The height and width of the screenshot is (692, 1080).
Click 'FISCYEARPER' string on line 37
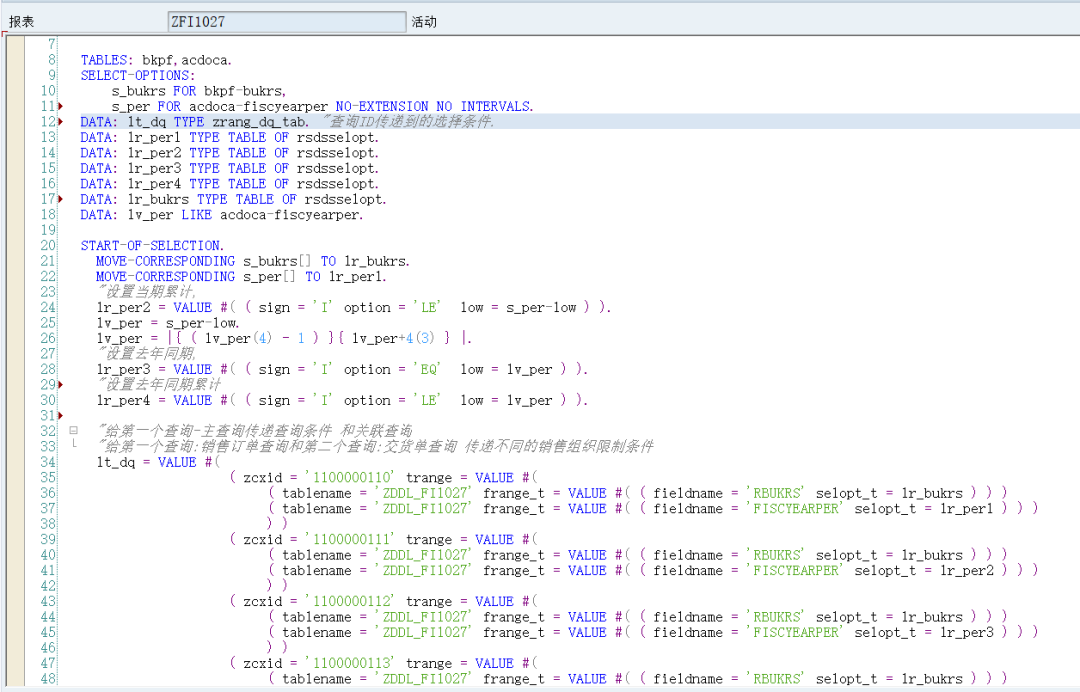(x=796, y=509)
